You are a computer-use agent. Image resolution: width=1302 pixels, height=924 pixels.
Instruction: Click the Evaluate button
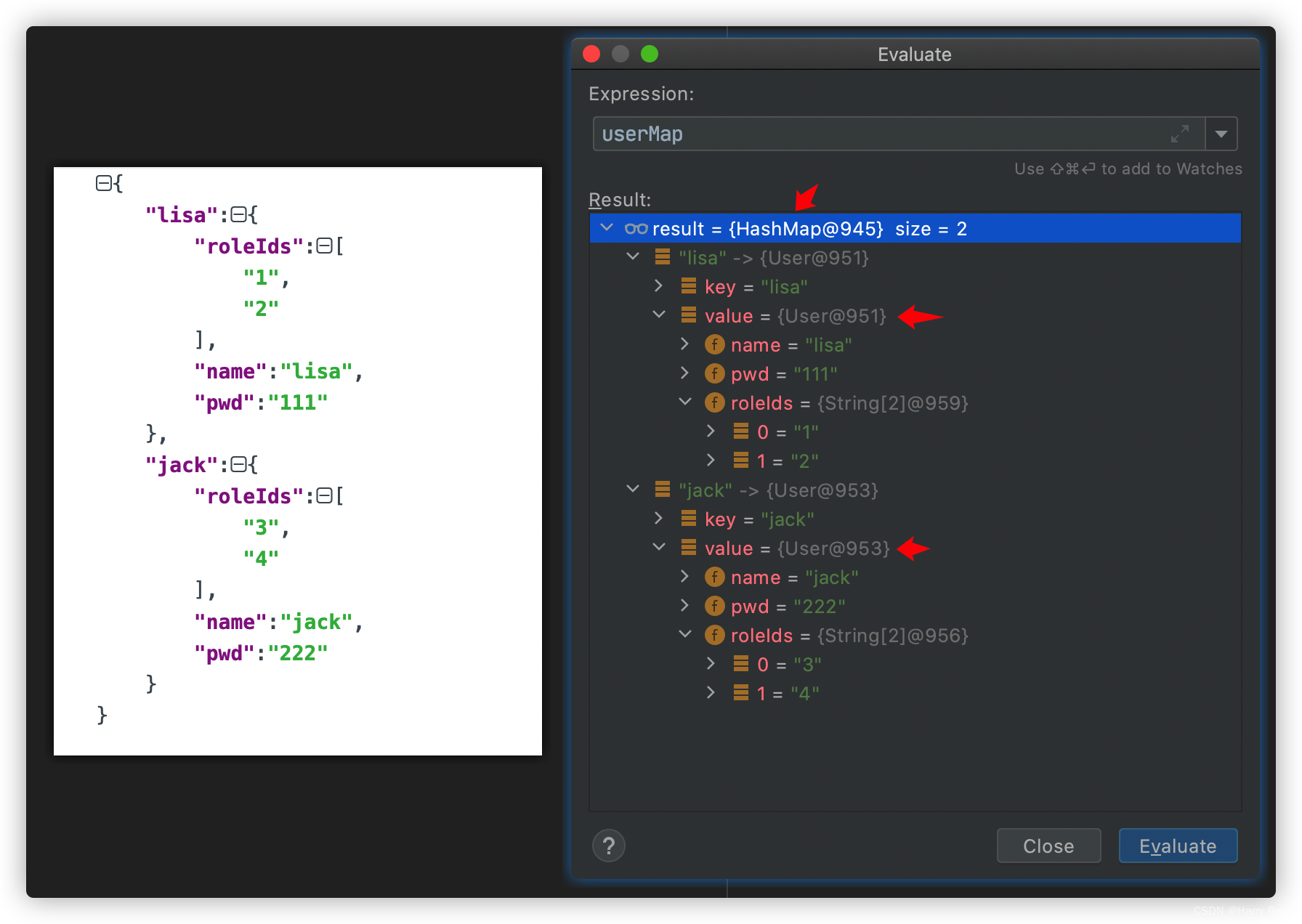coord(1178,846)
